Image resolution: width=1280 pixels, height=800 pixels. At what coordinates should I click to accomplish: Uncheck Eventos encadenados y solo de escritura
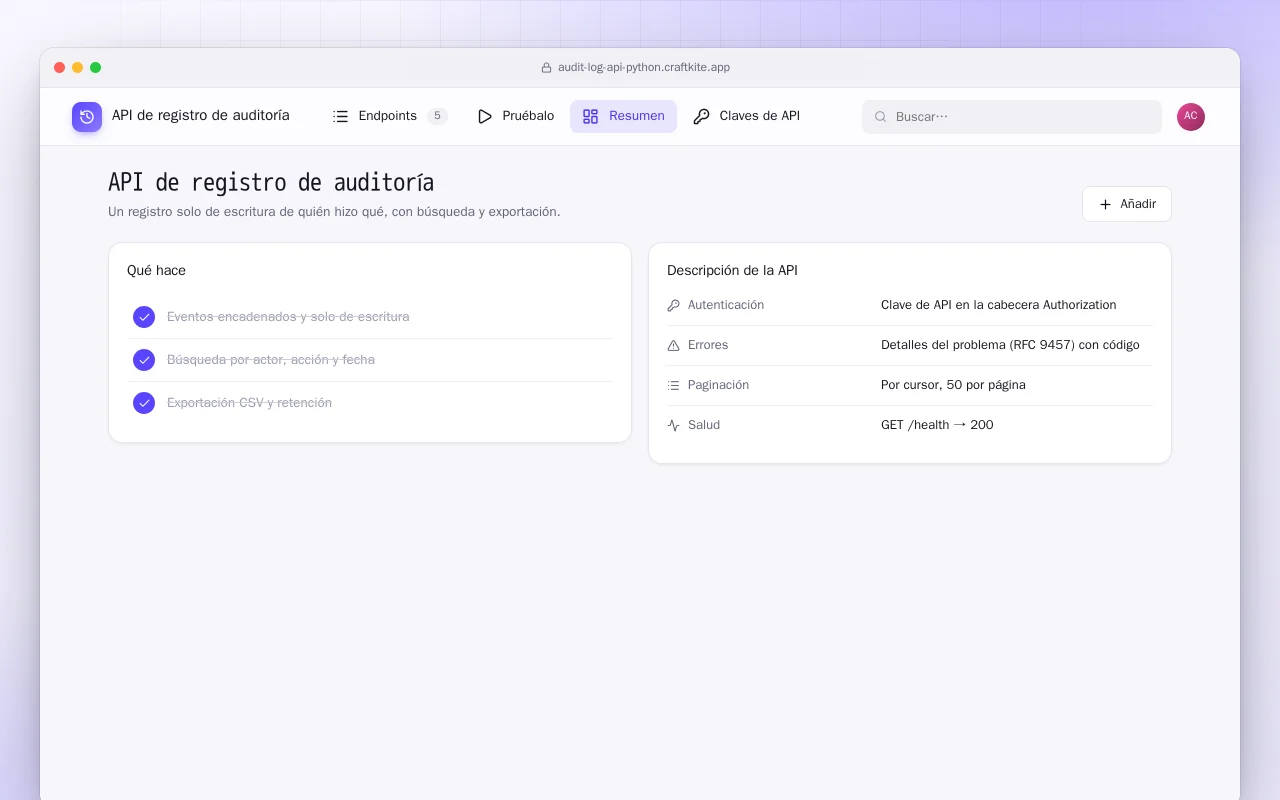(144, 317)
